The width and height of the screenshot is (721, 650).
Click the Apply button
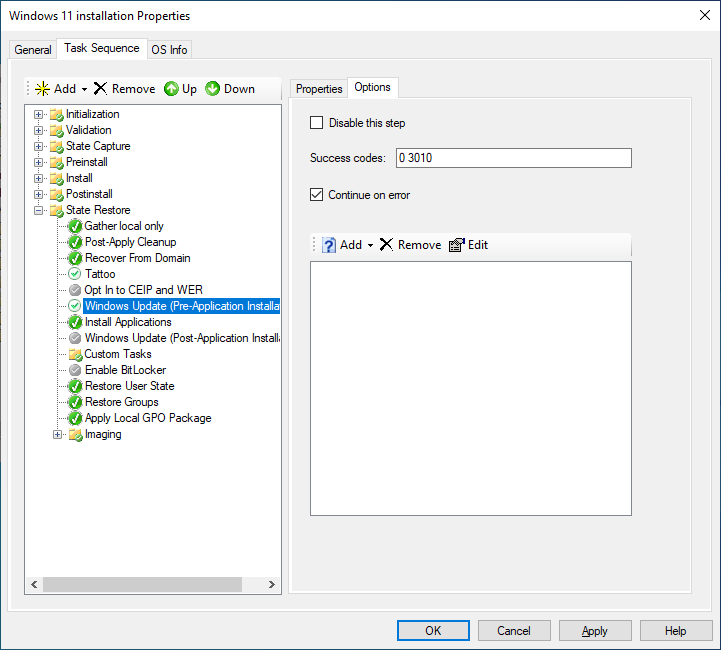click(595, 631)
